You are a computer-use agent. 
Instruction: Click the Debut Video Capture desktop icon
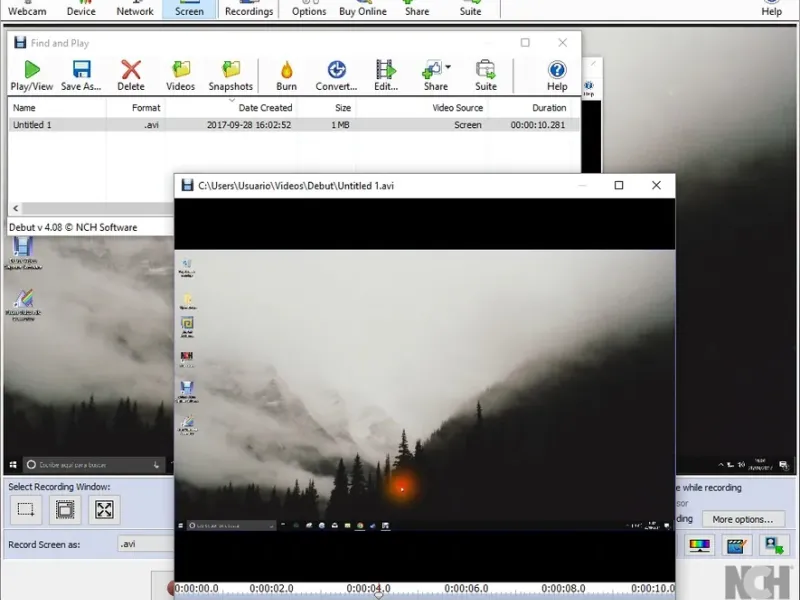point(22,254)
